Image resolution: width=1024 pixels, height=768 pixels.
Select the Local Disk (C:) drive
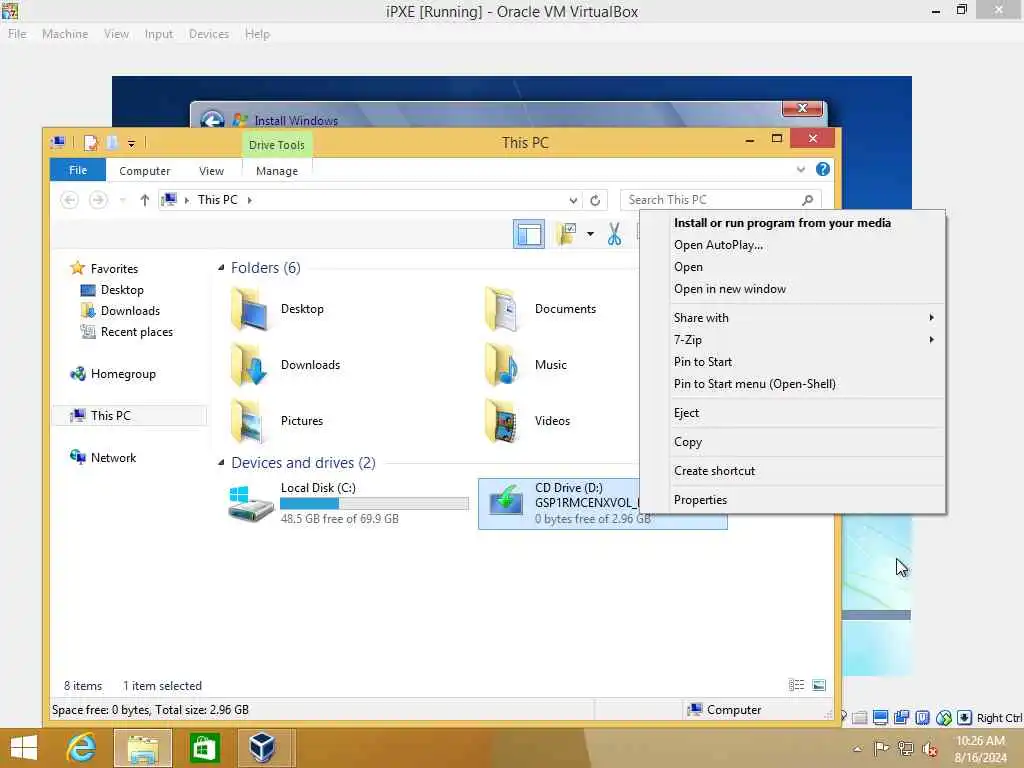coord(348,504)
